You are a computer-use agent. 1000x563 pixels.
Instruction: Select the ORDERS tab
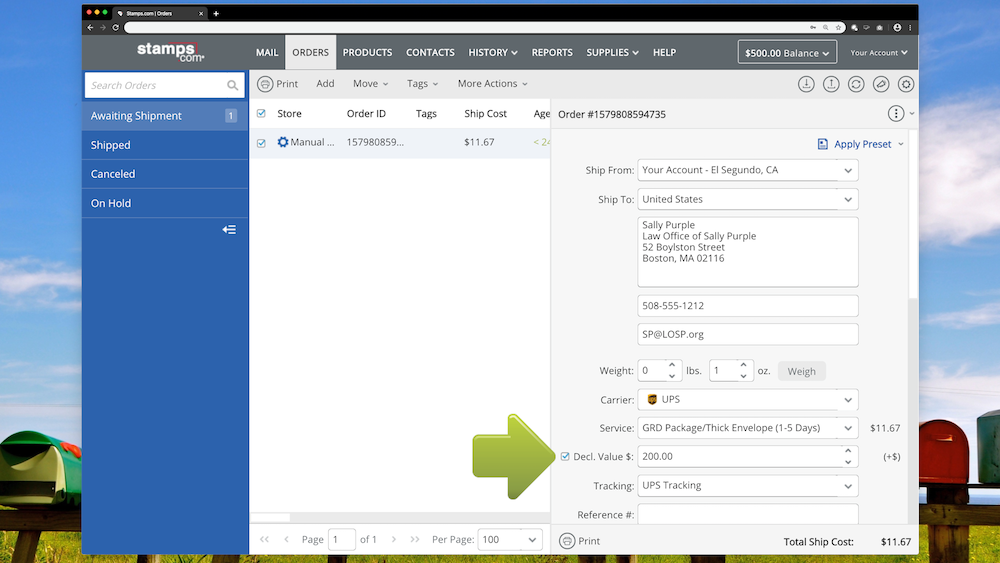[311, 52]
